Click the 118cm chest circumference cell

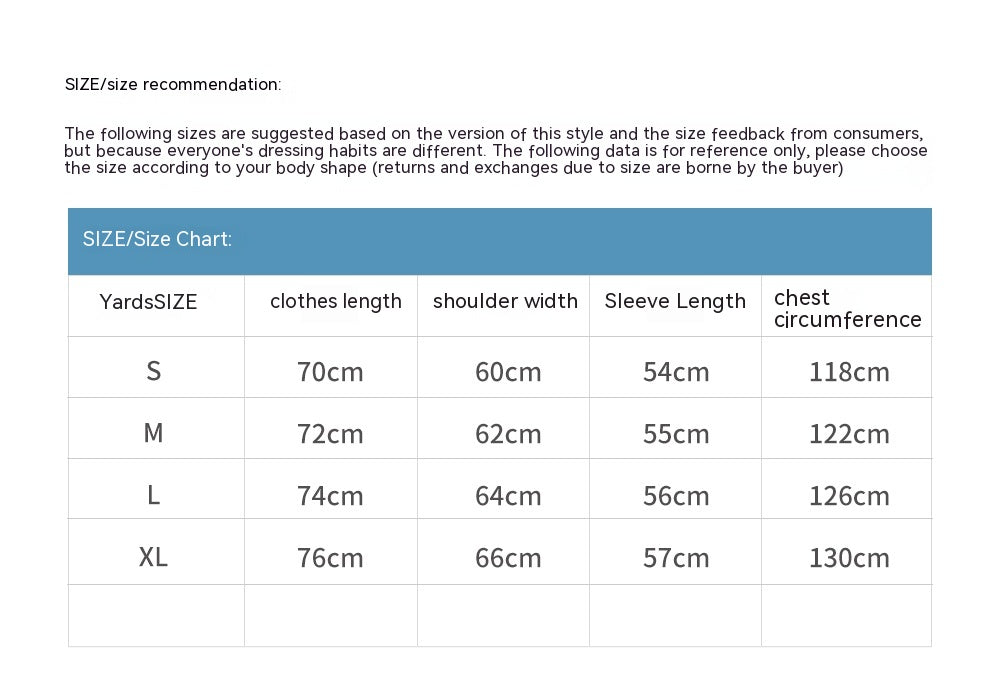849,372
